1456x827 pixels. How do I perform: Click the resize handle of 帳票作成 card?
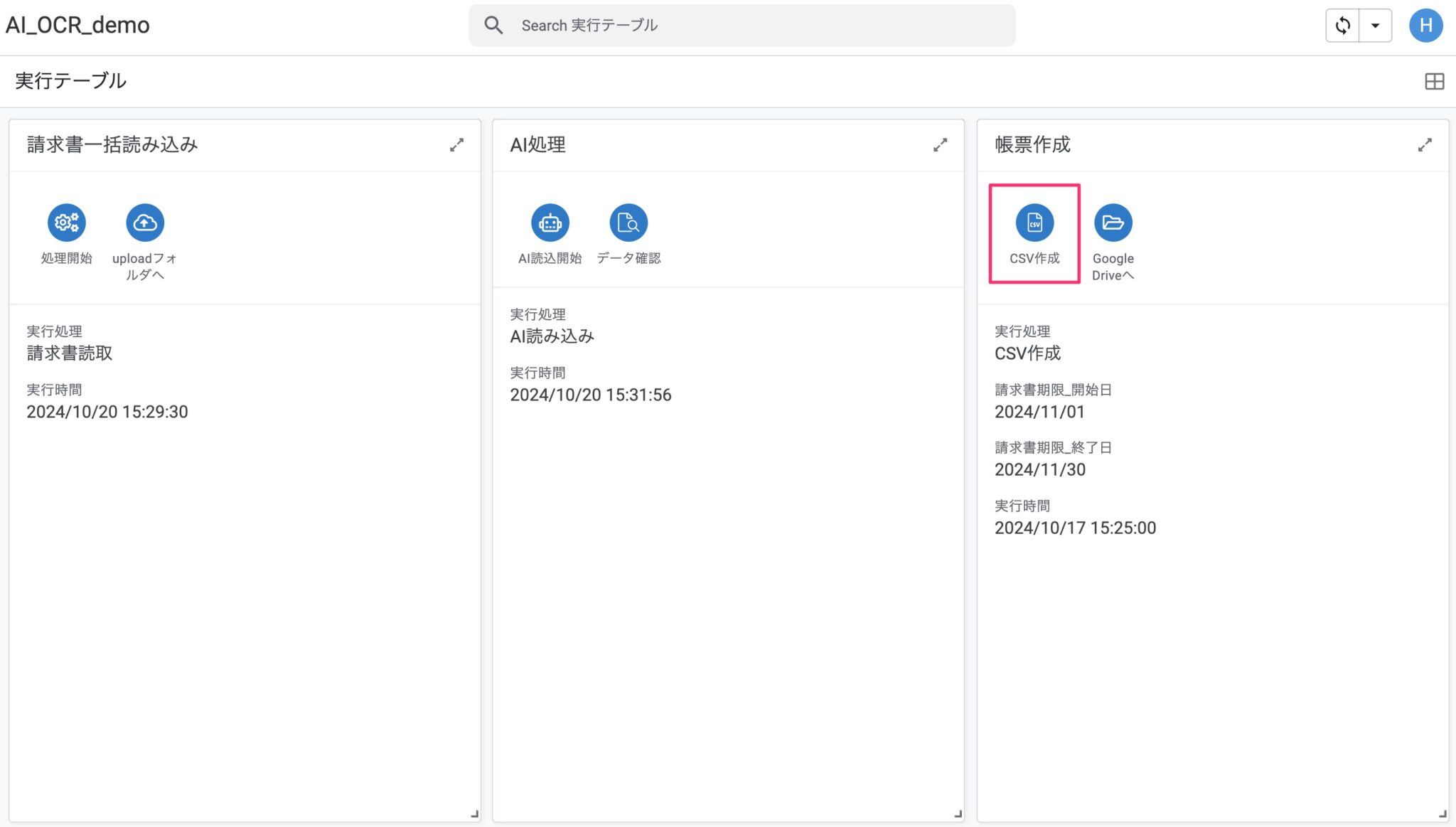coord(1442,814)
